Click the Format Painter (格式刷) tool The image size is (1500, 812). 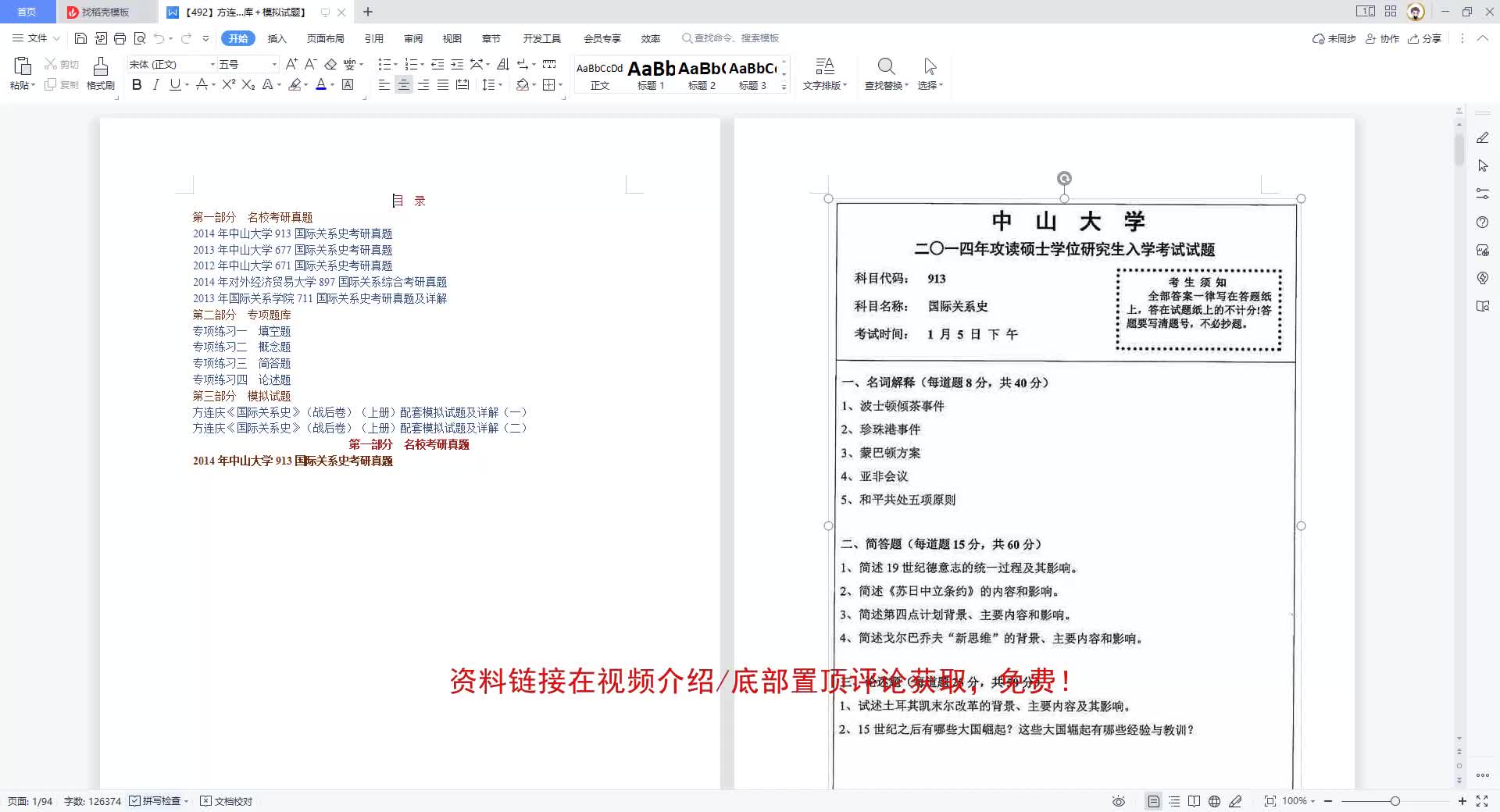(100, 73)
